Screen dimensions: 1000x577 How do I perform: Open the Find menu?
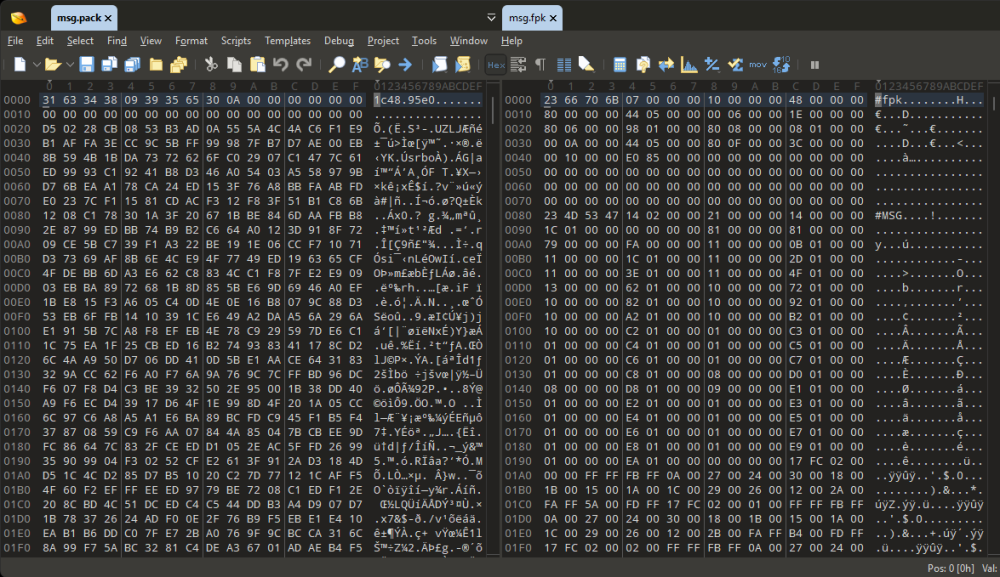pos(117,40)
